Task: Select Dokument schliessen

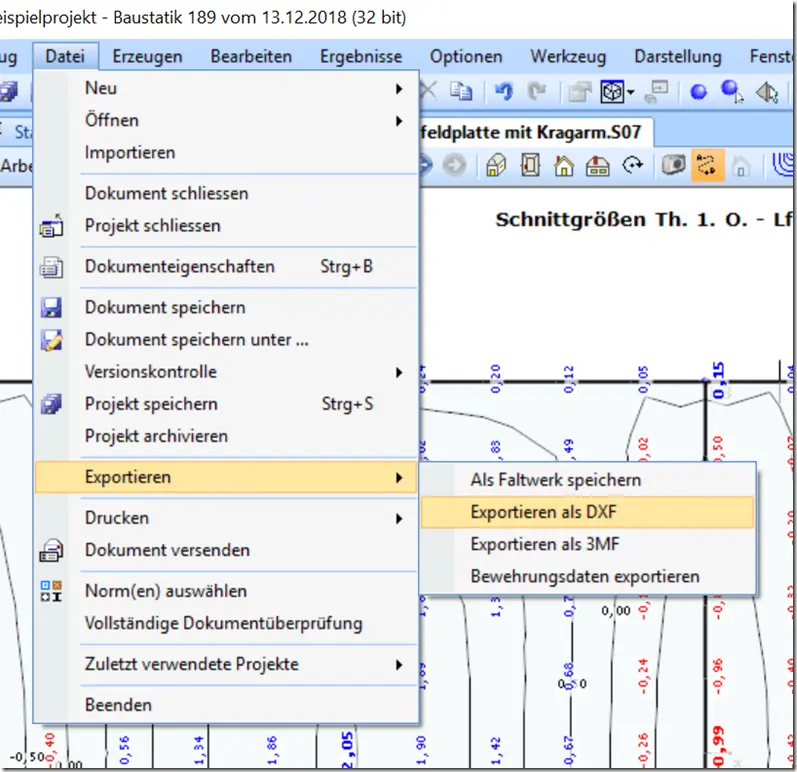Action: point(227,194)
